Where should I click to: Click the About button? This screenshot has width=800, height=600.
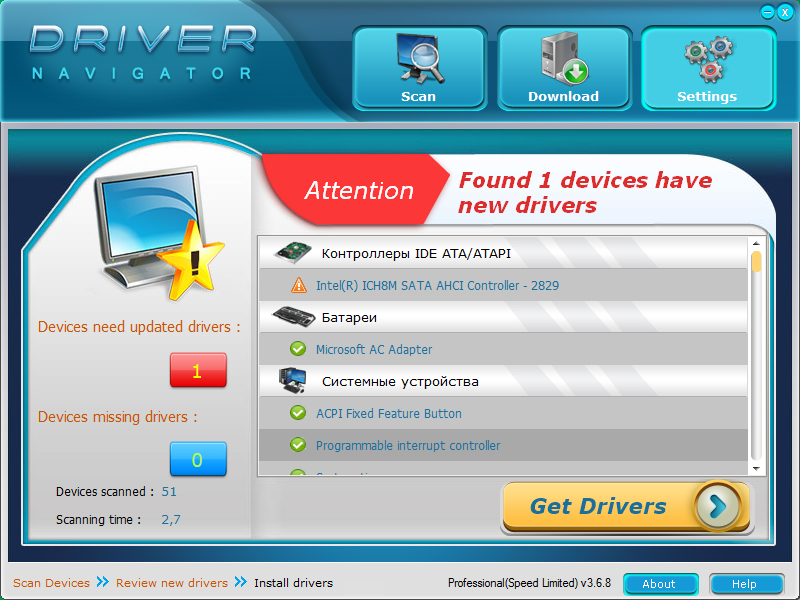pos(660,584)
